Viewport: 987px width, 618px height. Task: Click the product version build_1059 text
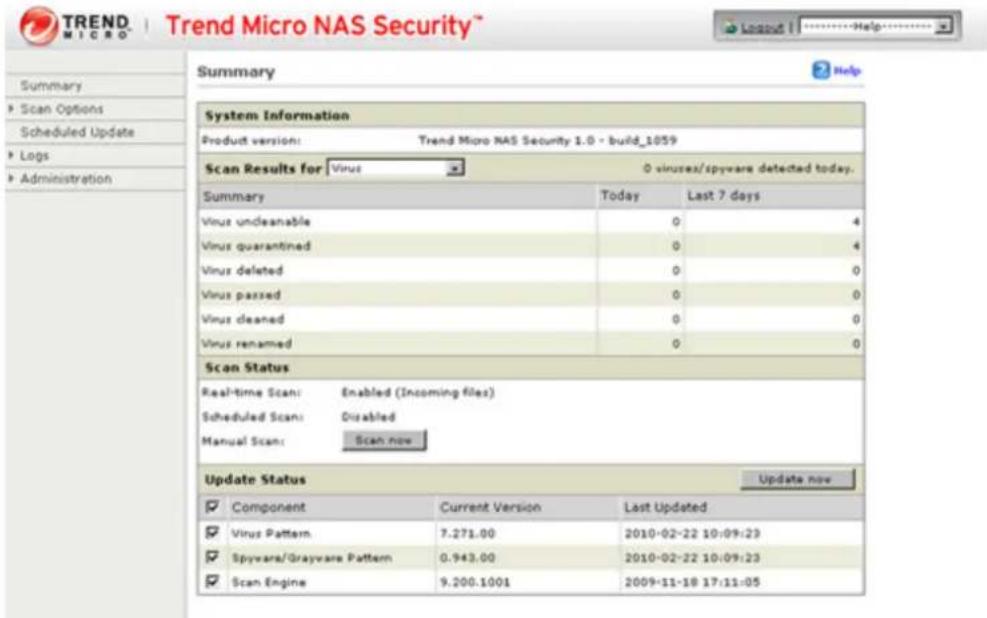coord(548,140)
